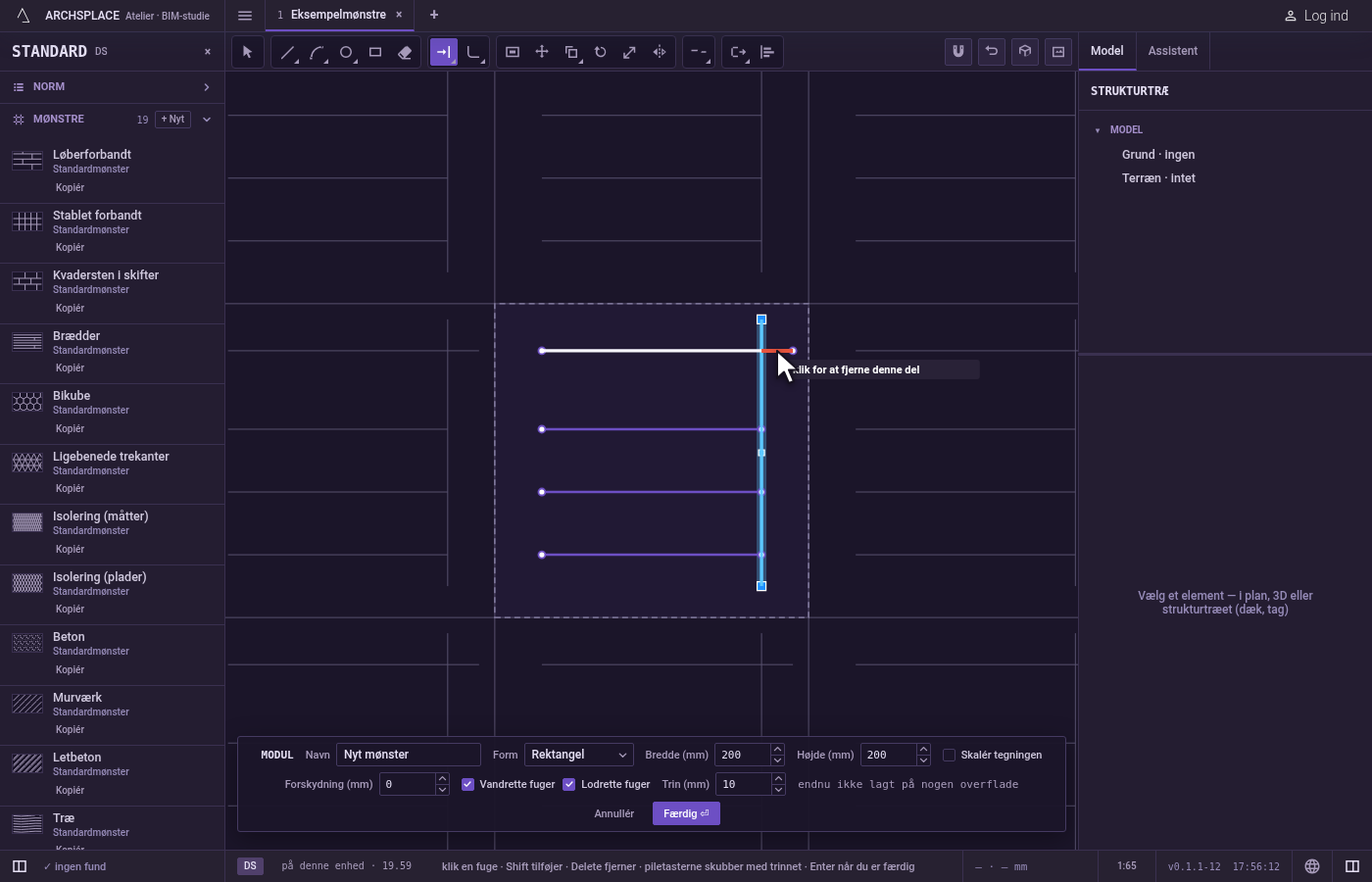Open the dashed line style tool
The image size is (1372, 882).
click(x=699, y=52)
